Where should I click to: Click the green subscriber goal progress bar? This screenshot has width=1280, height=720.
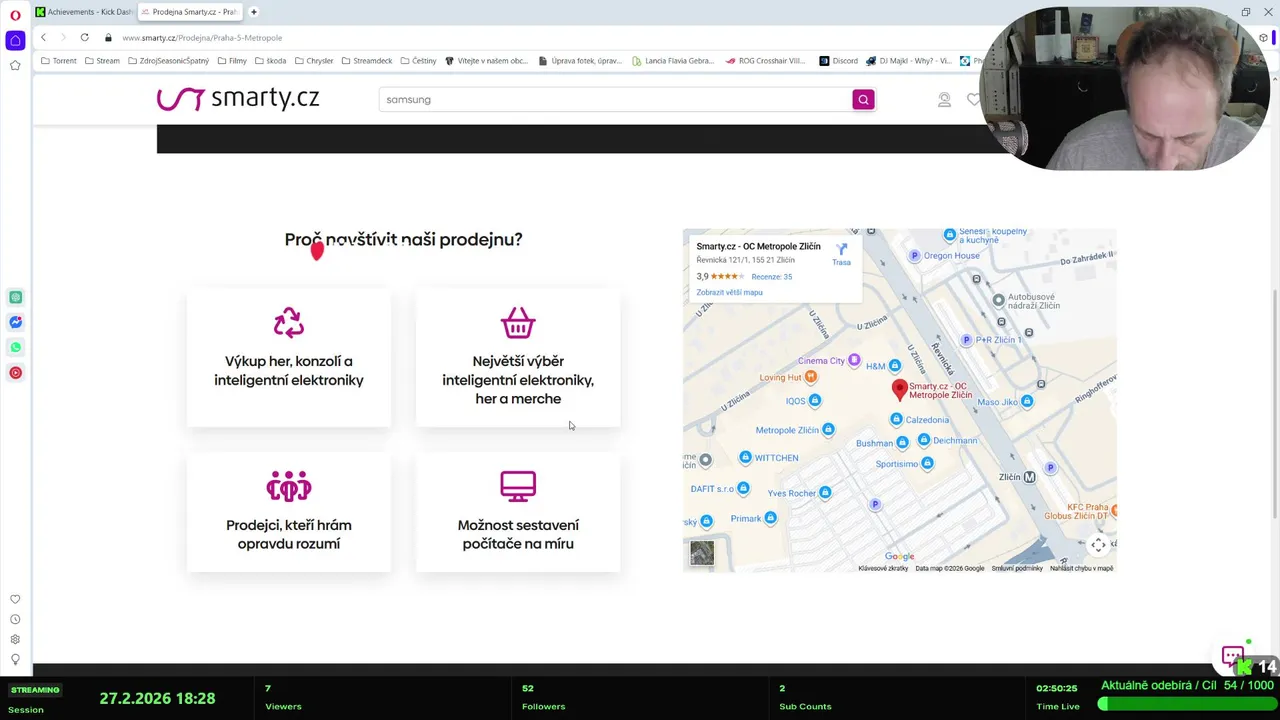(1188, 704)
